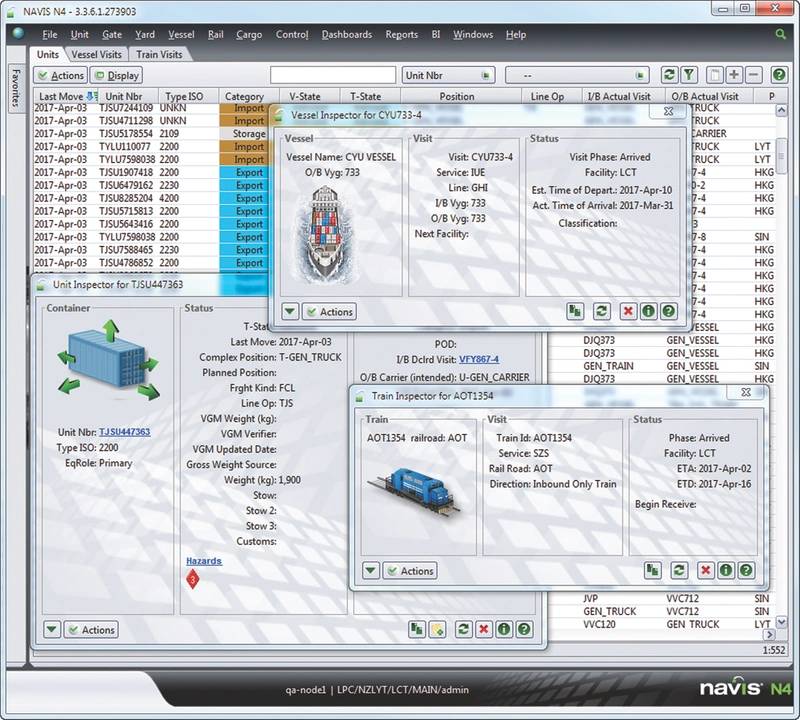Click the refresh icon in the Vessel Inspector

pyautogui.click(x=601, y=311)
